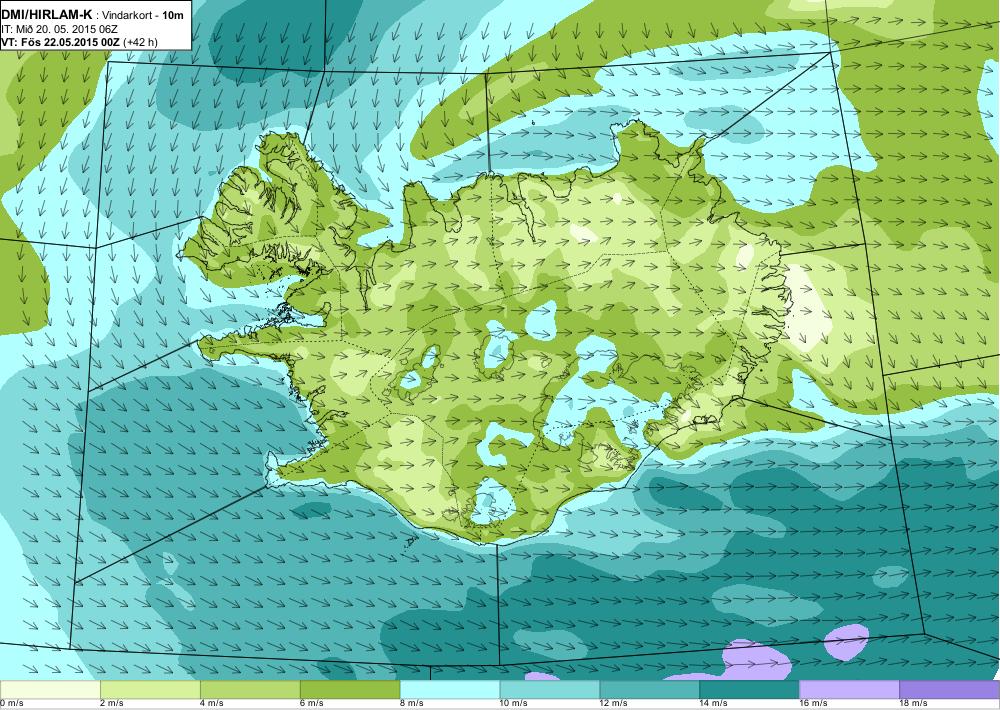
Task: Click the legend swatch between 4 and 6 m/s
Action: (250, 690)
